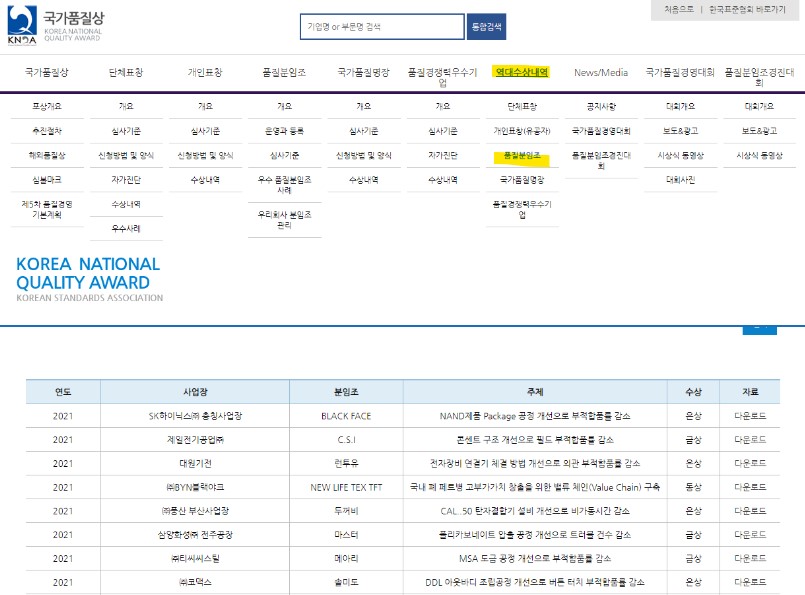Go to 처음으로 link at top
Image resolution: width=805 pixels, height=595 pixels.
(x=678, y=9)
